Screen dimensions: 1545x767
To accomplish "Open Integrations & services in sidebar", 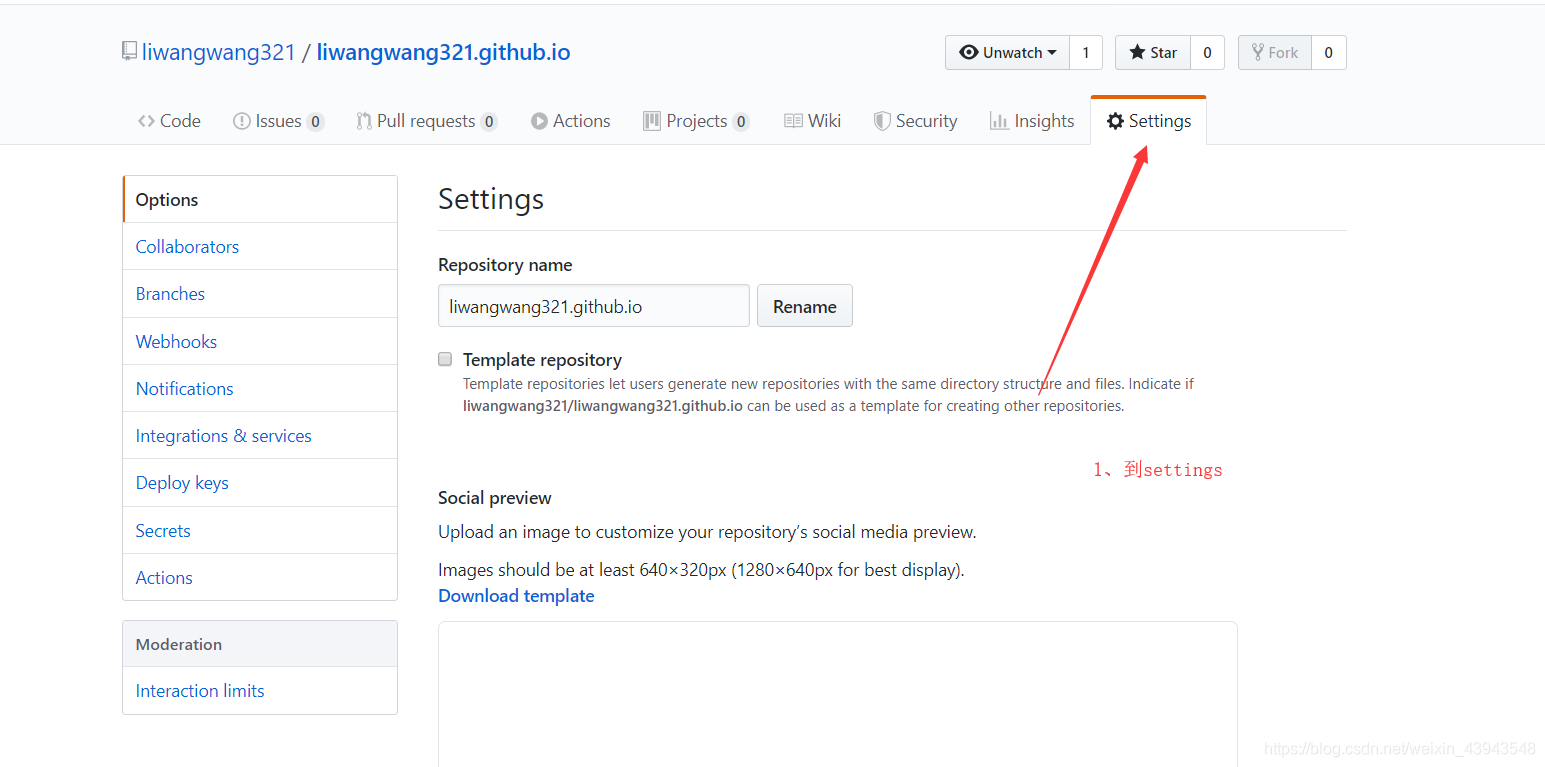I will point(260,436).
